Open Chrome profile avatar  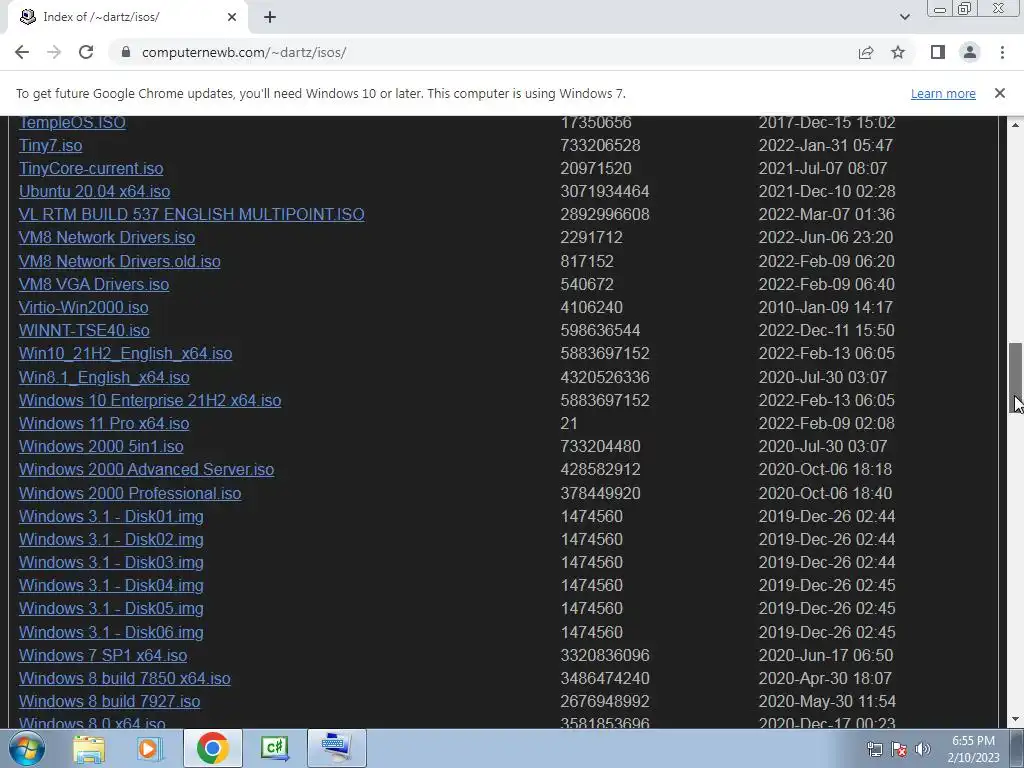pos(970,52)
